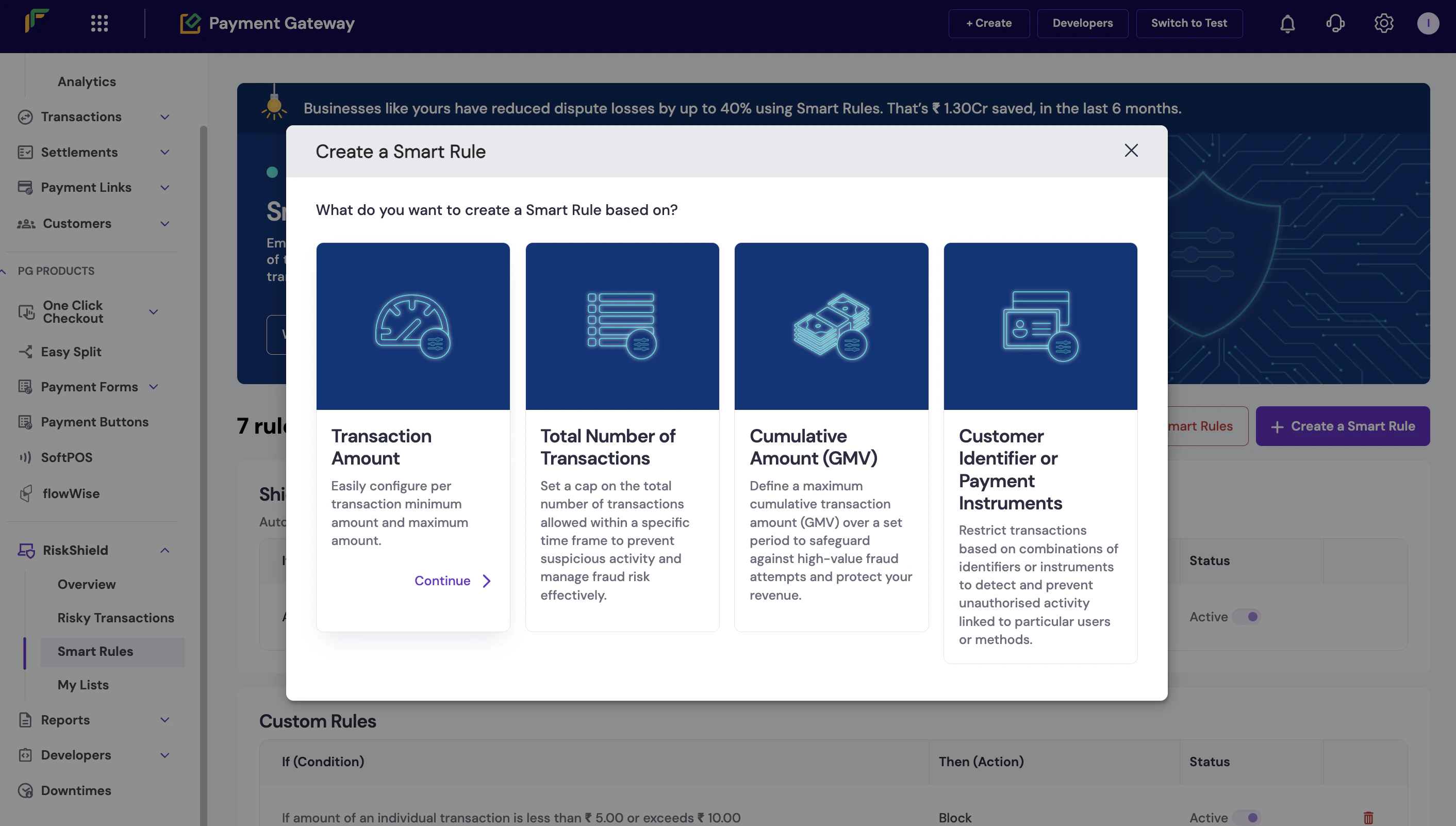Expand the Reports sidebar section
This screenshot has width=1456, height=826.
pos(164,720)
